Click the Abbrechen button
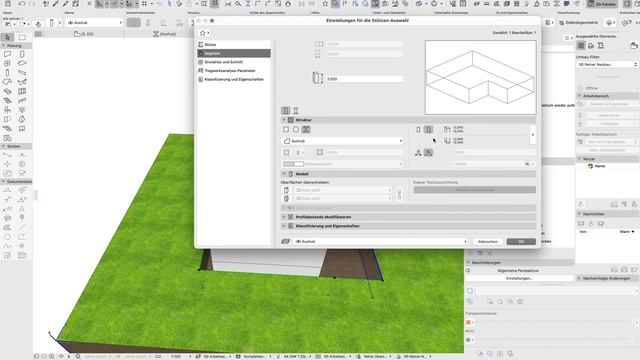The height and width of the screenshot is (360, 640). (x=488, y=242)
